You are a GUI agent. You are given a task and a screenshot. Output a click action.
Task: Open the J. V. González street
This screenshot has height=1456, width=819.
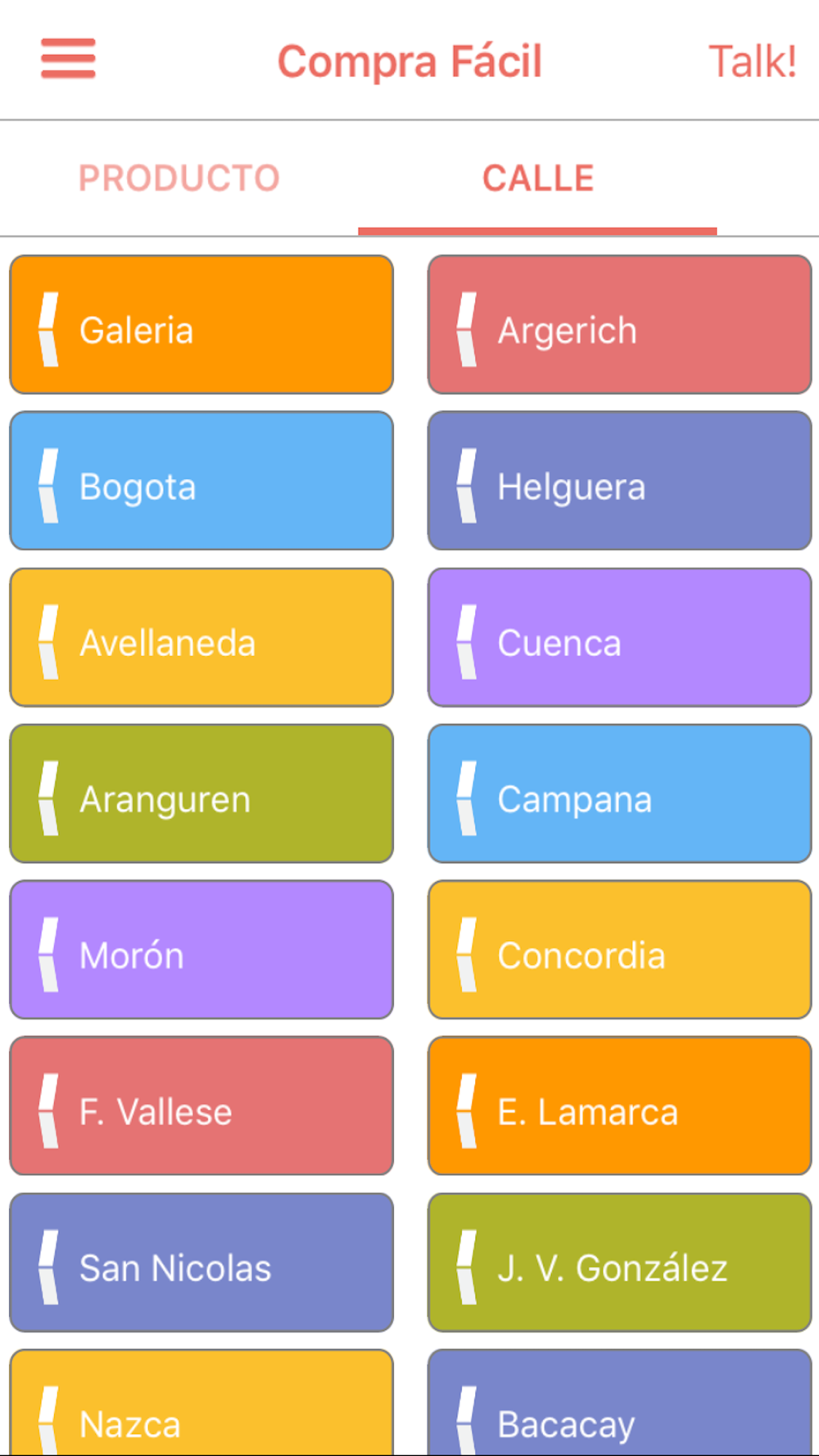[620, 1263]
